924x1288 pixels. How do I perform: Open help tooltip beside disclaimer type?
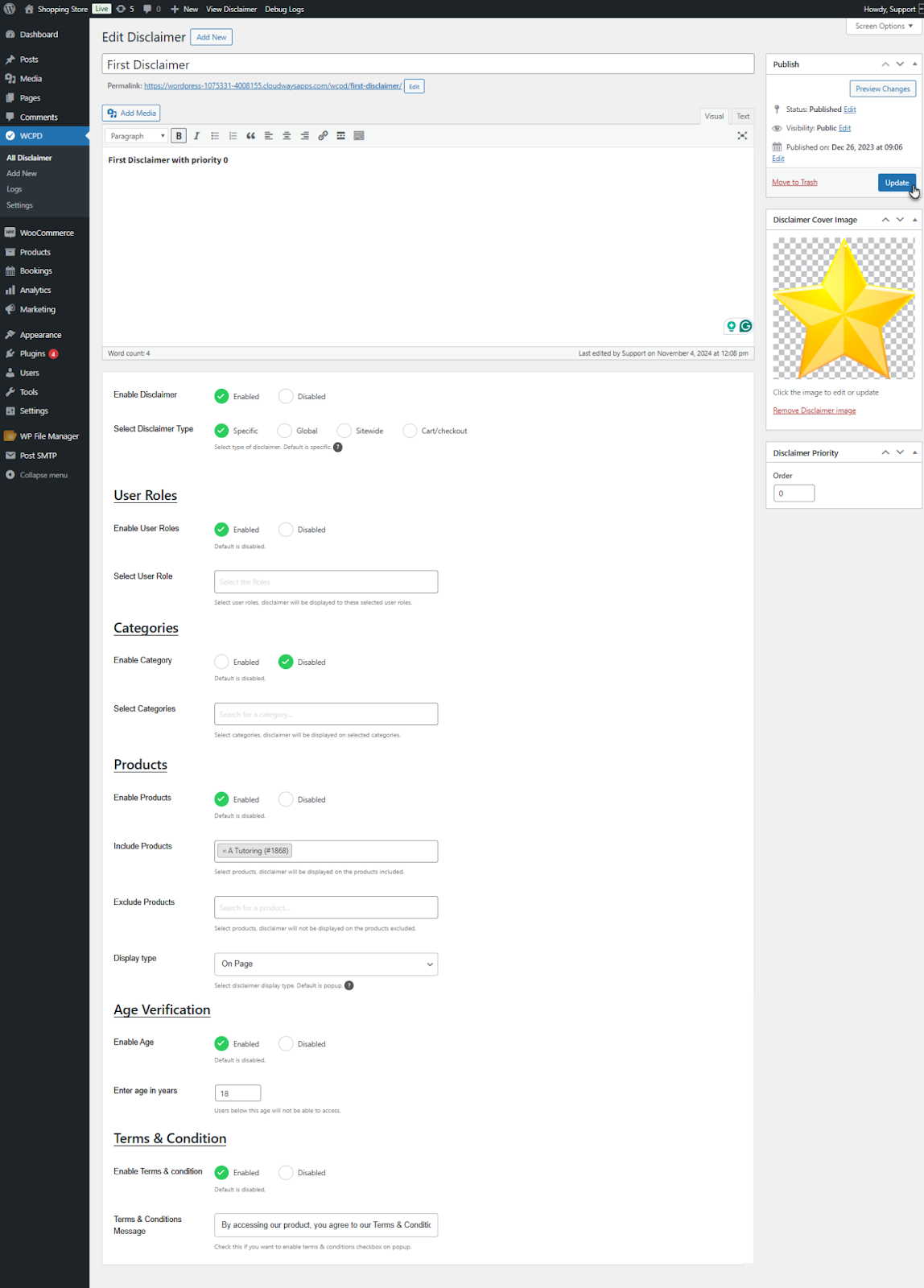click(338, 448)
